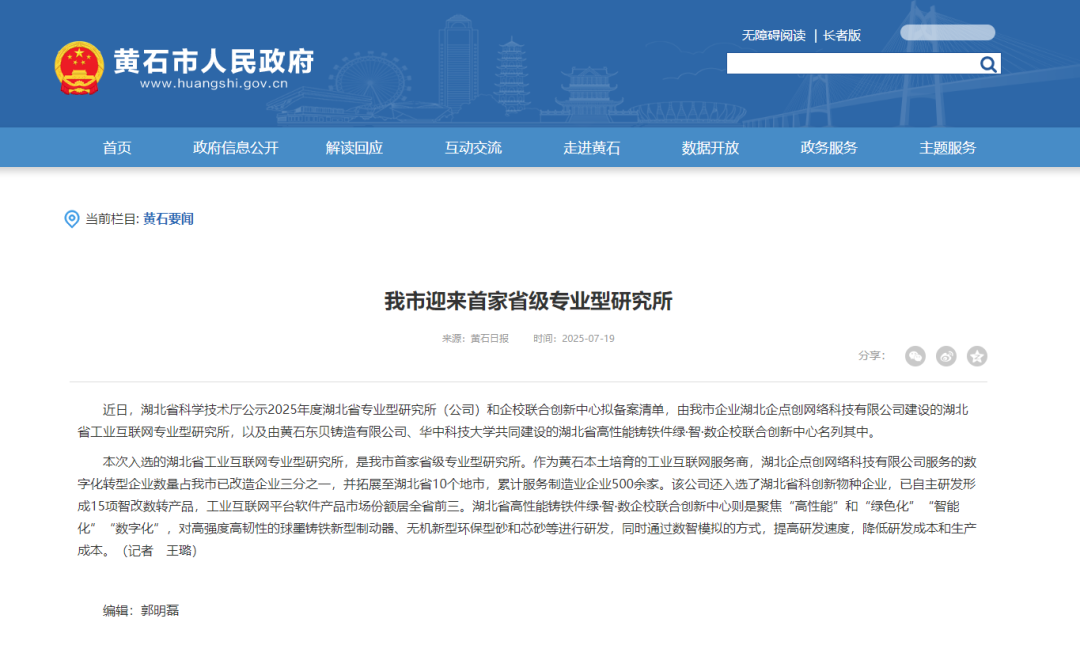Open 主题服务 navigation item

tap(948, 148)
